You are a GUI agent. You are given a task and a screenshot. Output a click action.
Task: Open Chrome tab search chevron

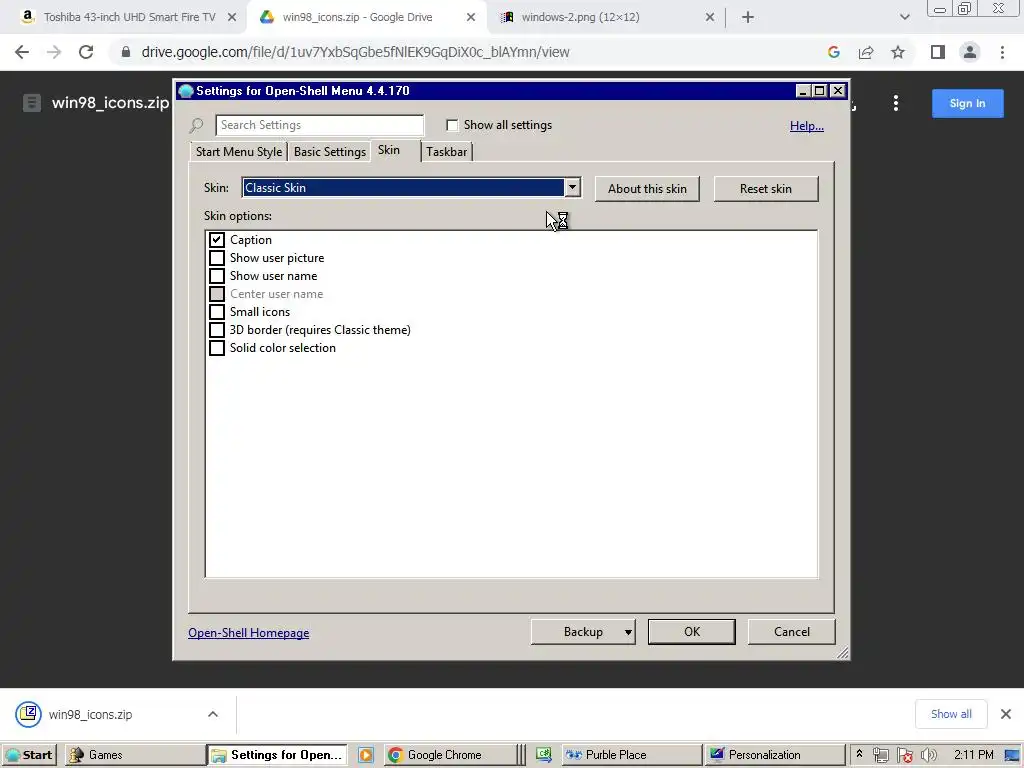(x=904, y=17)
